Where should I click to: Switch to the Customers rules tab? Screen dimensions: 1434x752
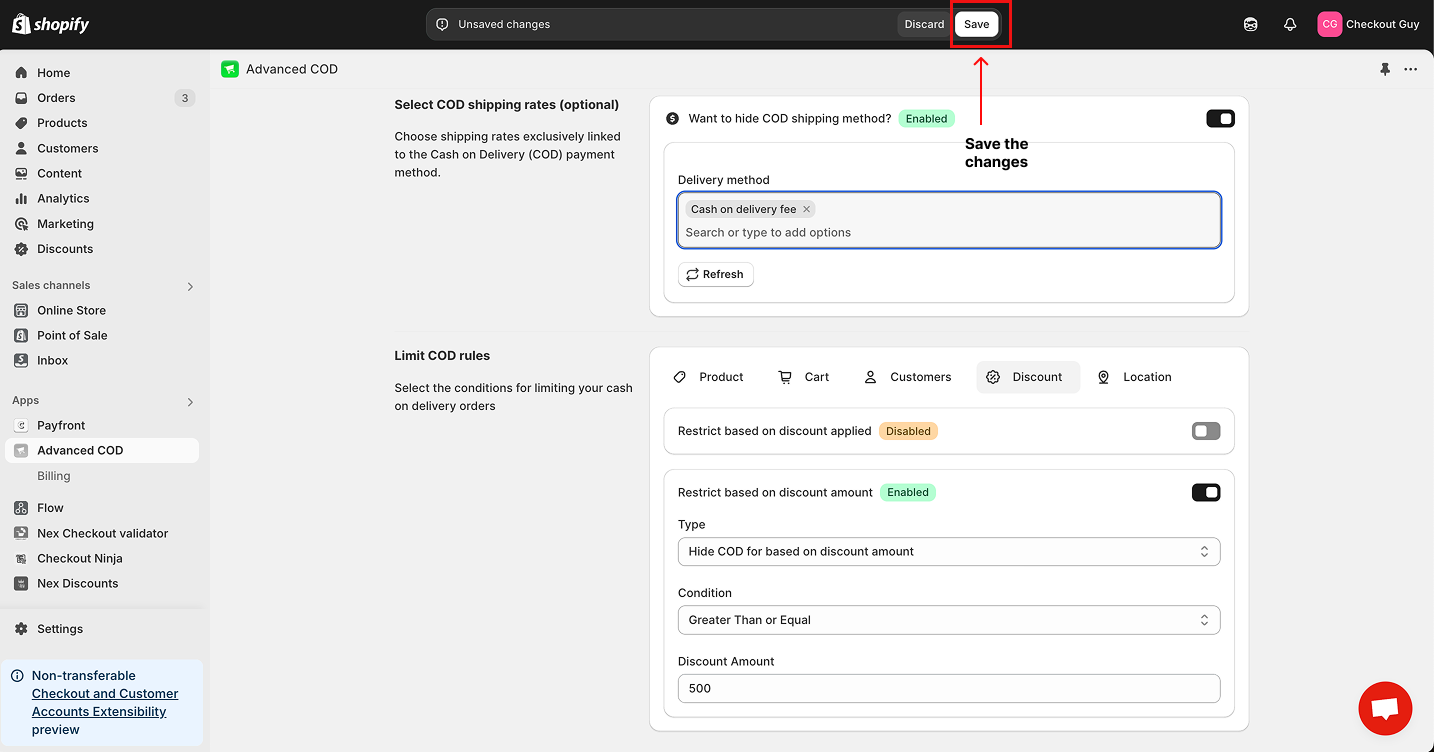pos(907,377)
